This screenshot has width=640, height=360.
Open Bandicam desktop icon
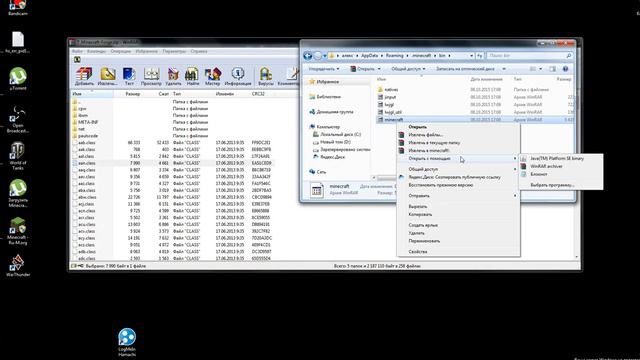[x=18, y=7]
